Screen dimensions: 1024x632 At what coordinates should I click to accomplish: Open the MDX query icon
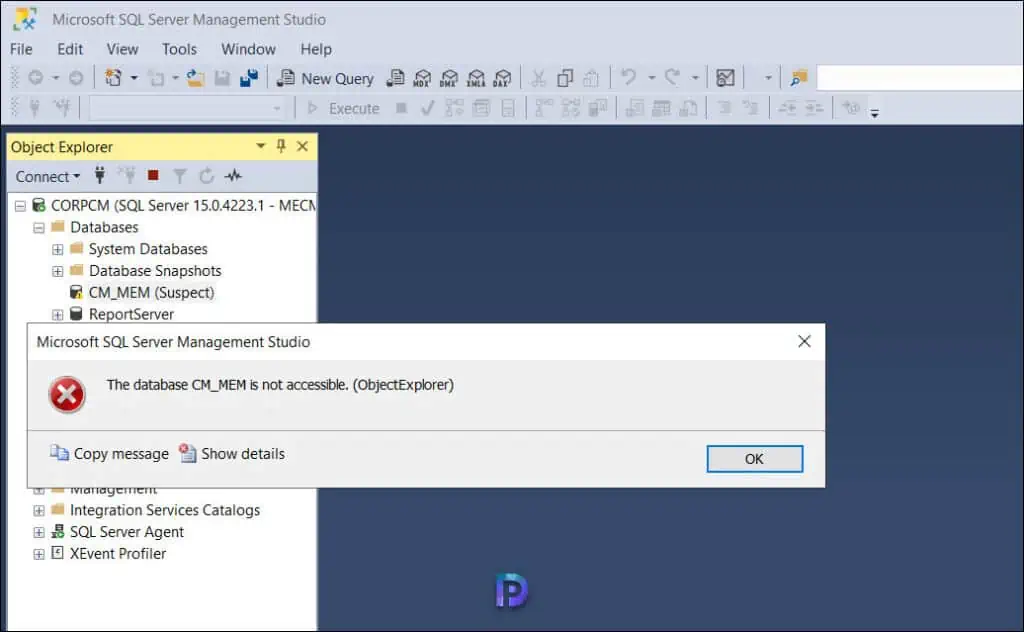pos(422,78)
